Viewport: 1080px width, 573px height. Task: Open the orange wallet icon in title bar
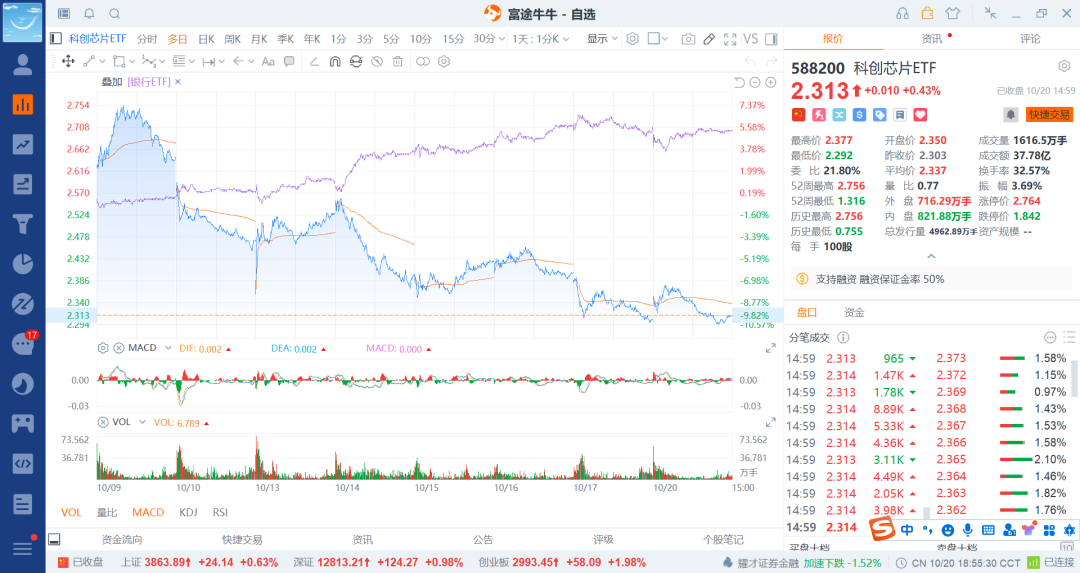click(928, 13)
